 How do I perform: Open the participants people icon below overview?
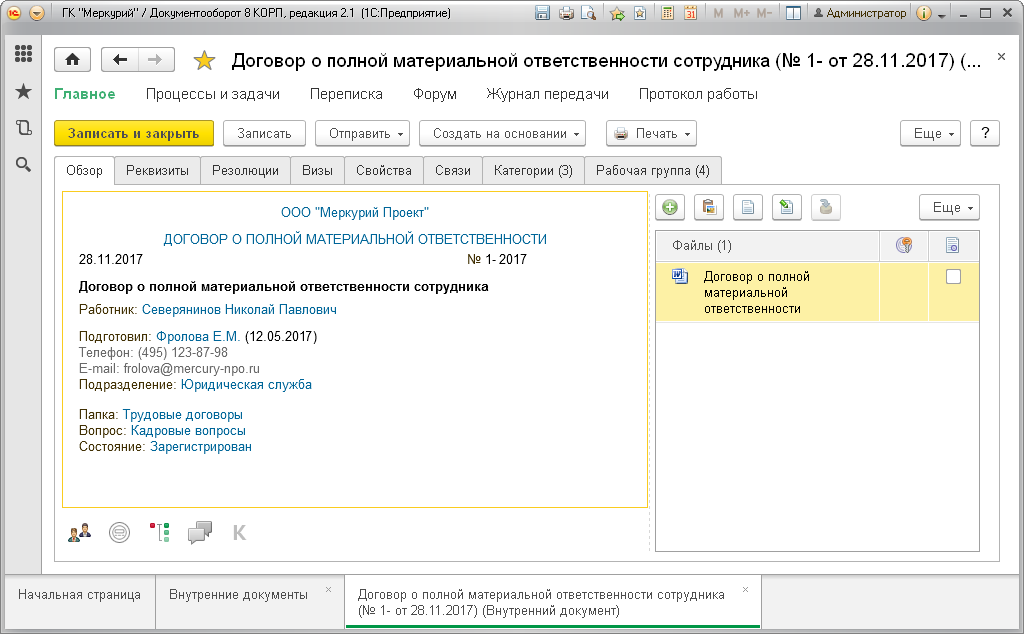click(79, 533)
